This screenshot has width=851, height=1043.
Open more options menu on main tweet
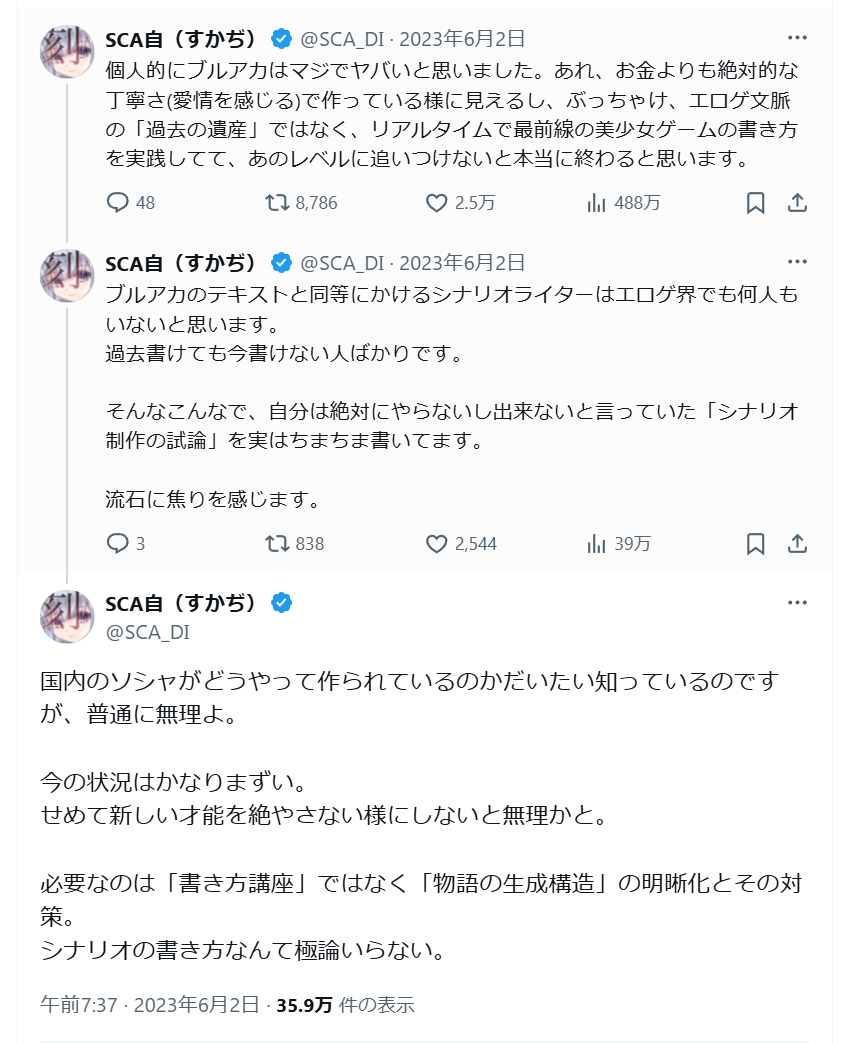coord(797,603)
